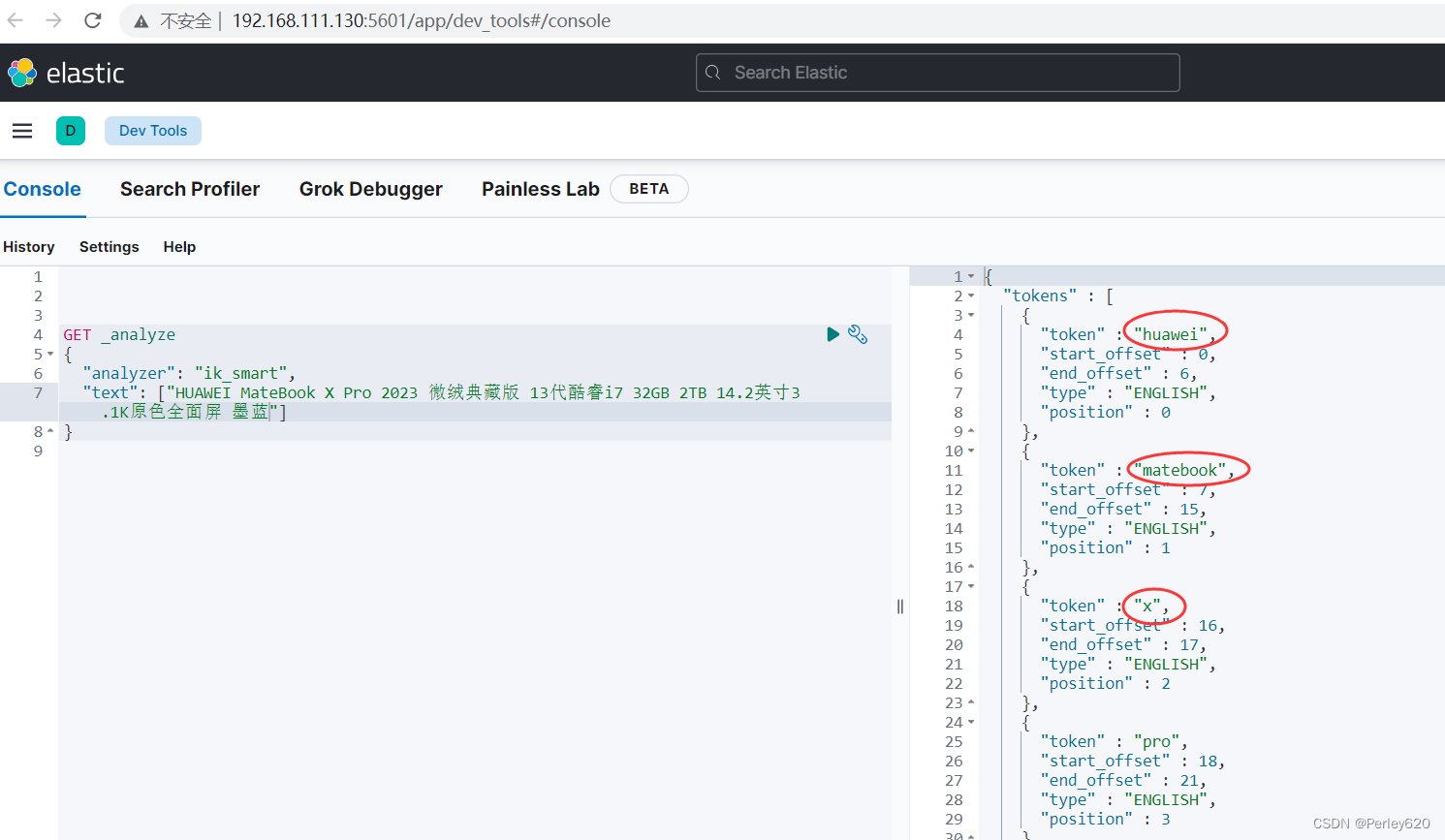
Task: Click the browser back arrow
Action: (16, 20)
